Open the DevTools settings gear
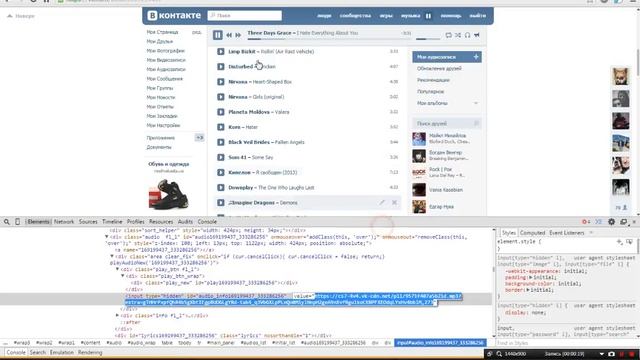This screenshot has width=640, height=360. click(611, 222)
